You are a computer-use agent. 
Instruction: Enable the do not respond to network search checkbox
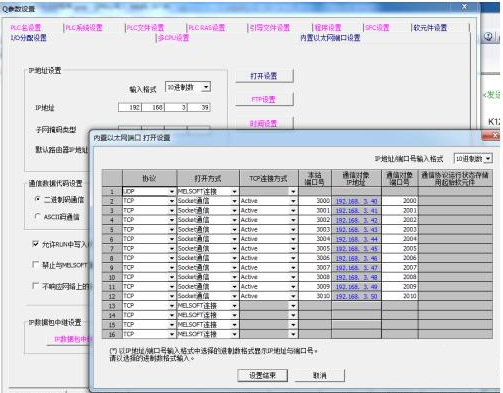click(35, 286)
